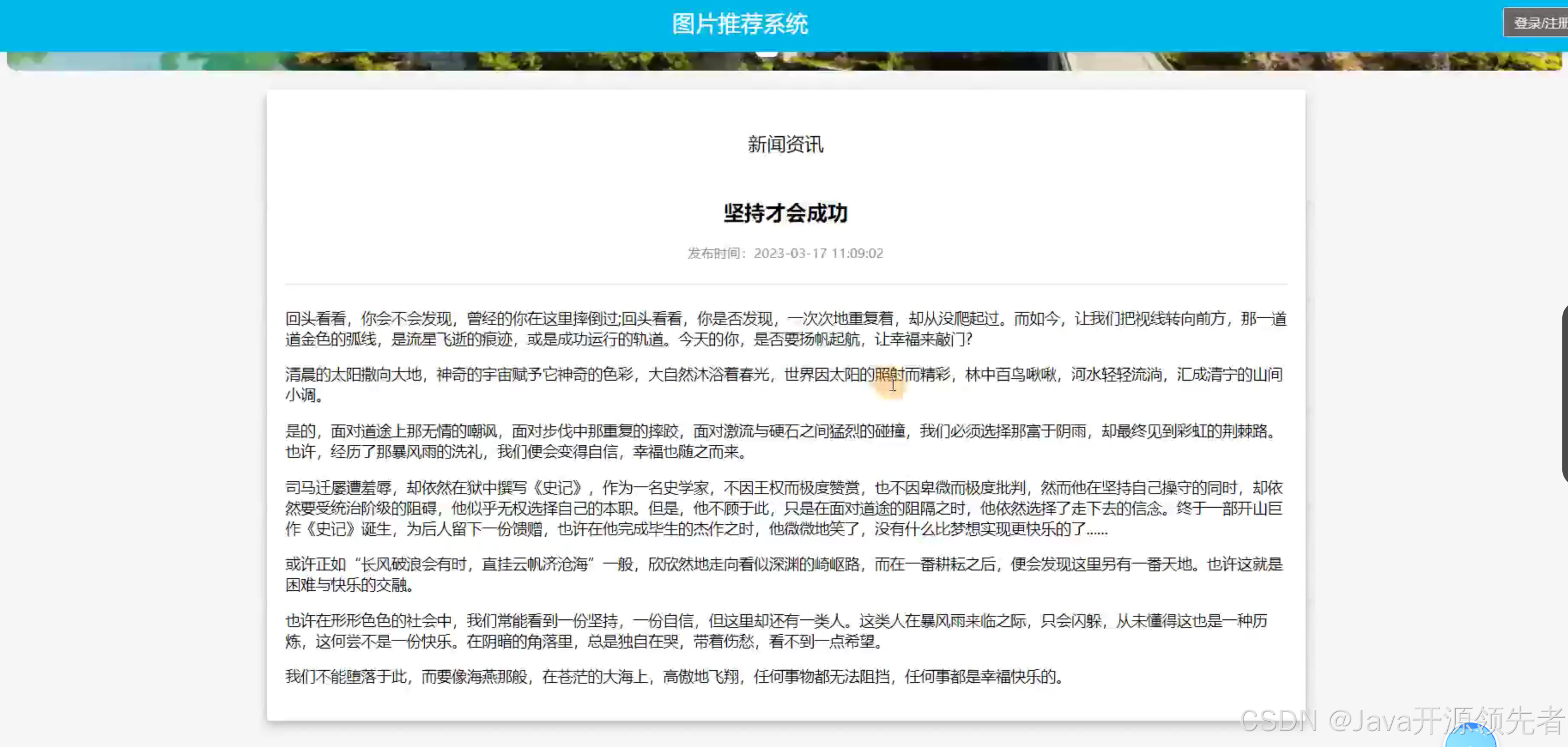
Task: Select the 新闻资讯 section heading
Action: coord(785,144)
